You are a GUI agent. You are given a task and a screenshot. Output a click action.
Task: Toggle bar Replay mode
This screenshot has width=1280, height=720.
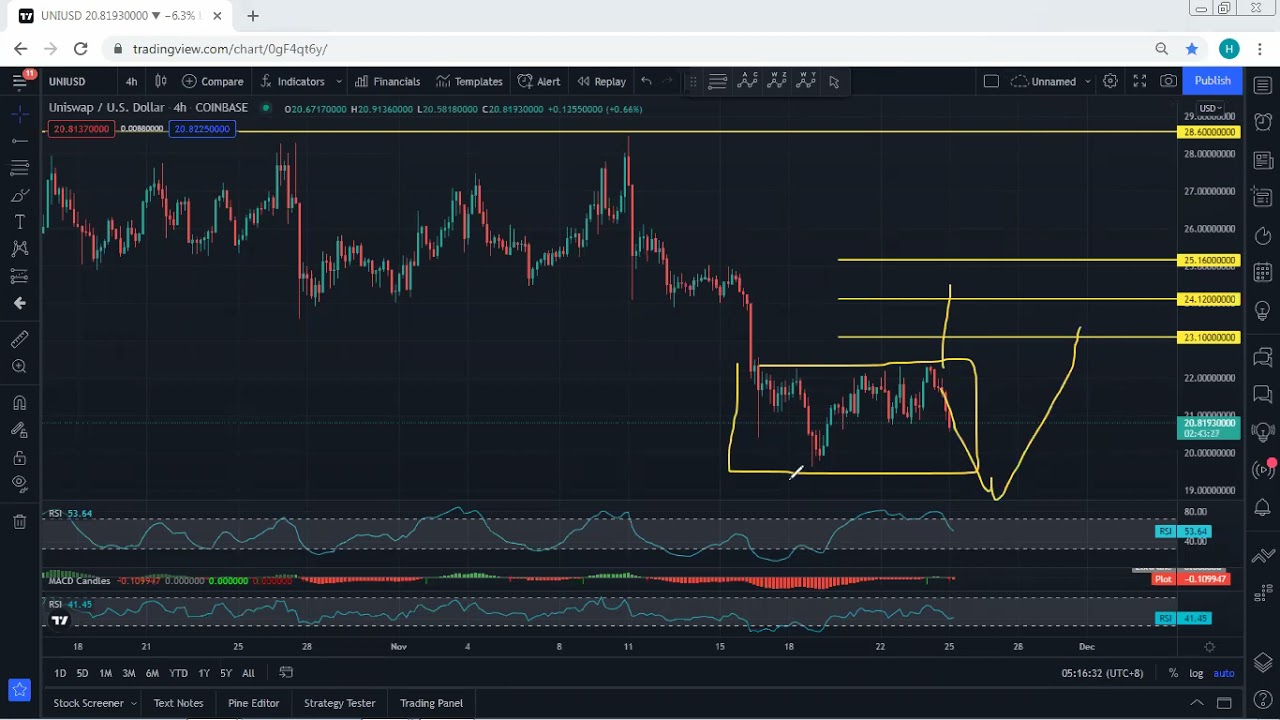(x=600, y=81)
